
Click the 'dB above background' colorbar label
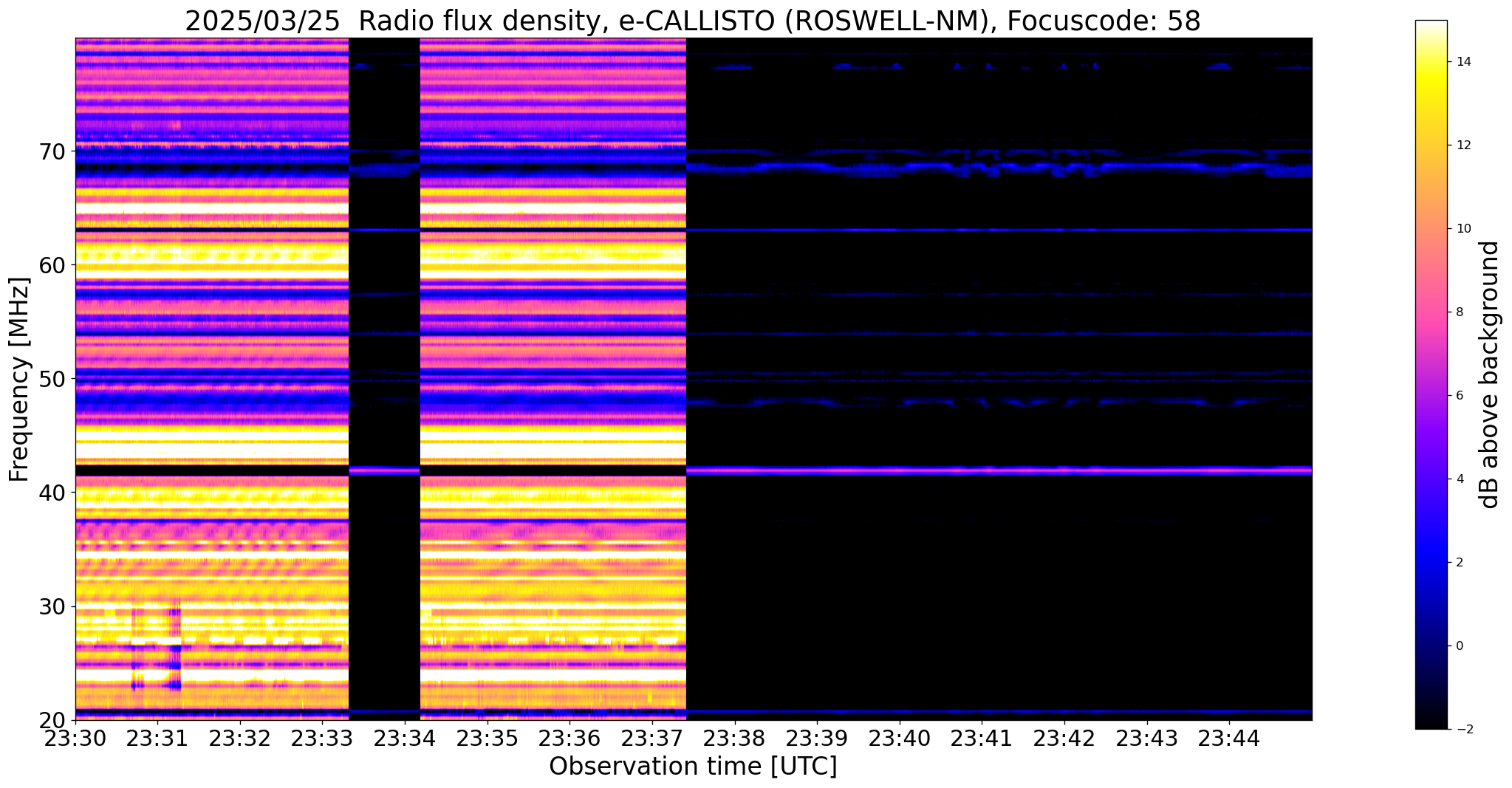point(1490,374)
